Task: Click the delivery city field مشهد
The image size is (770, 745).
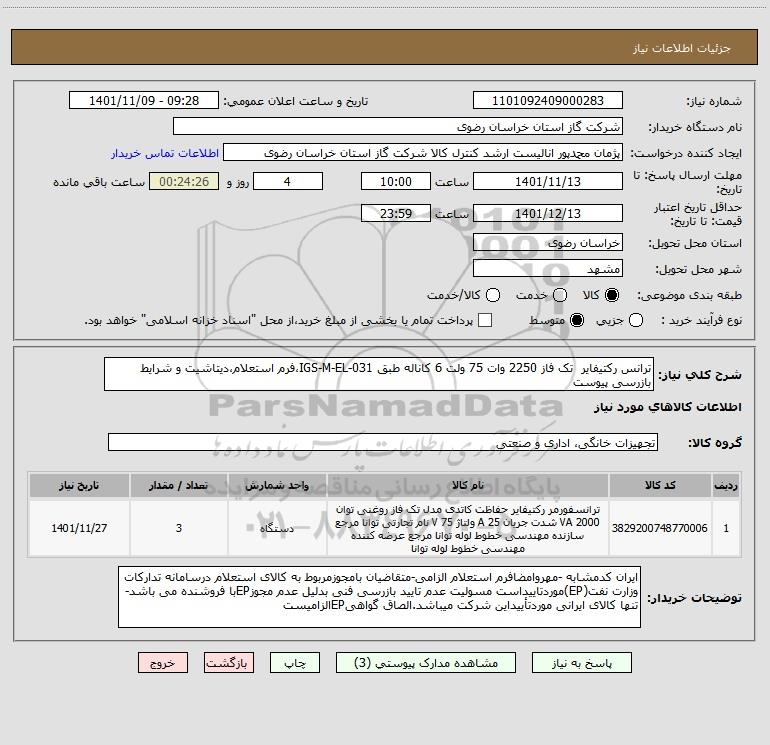Action: (x=548, y=268)
